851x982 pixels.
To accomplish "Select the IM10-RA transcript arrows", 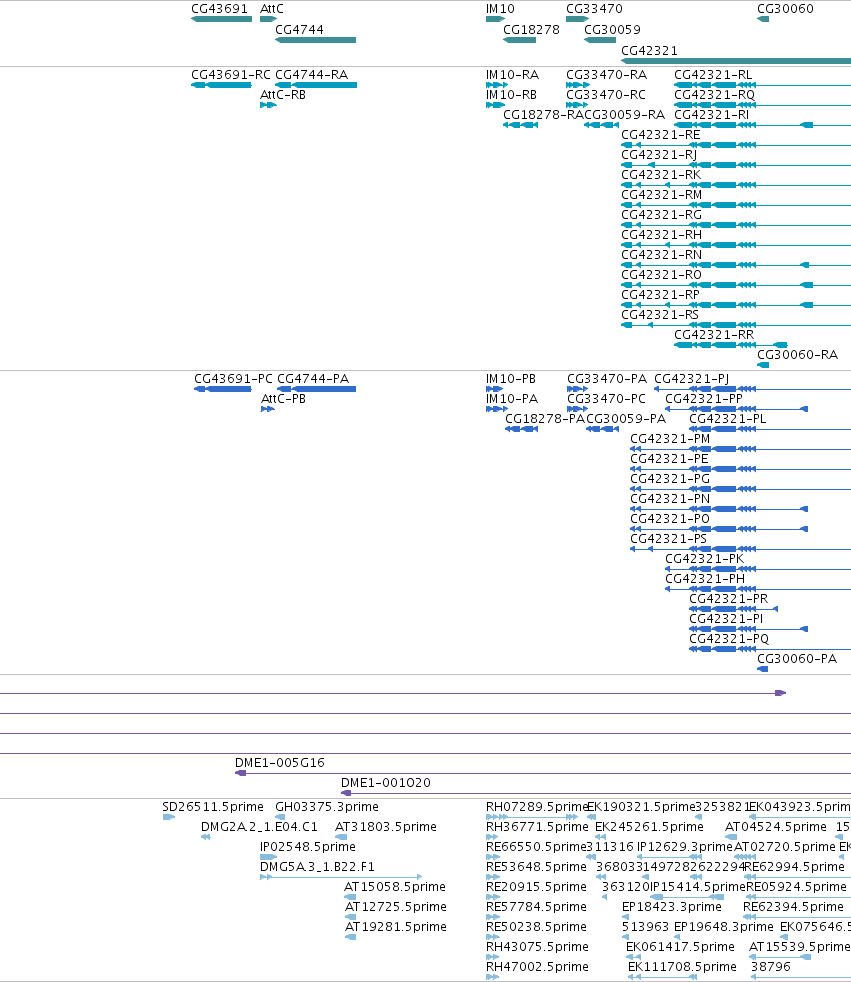I will click(x=497, y=85).
